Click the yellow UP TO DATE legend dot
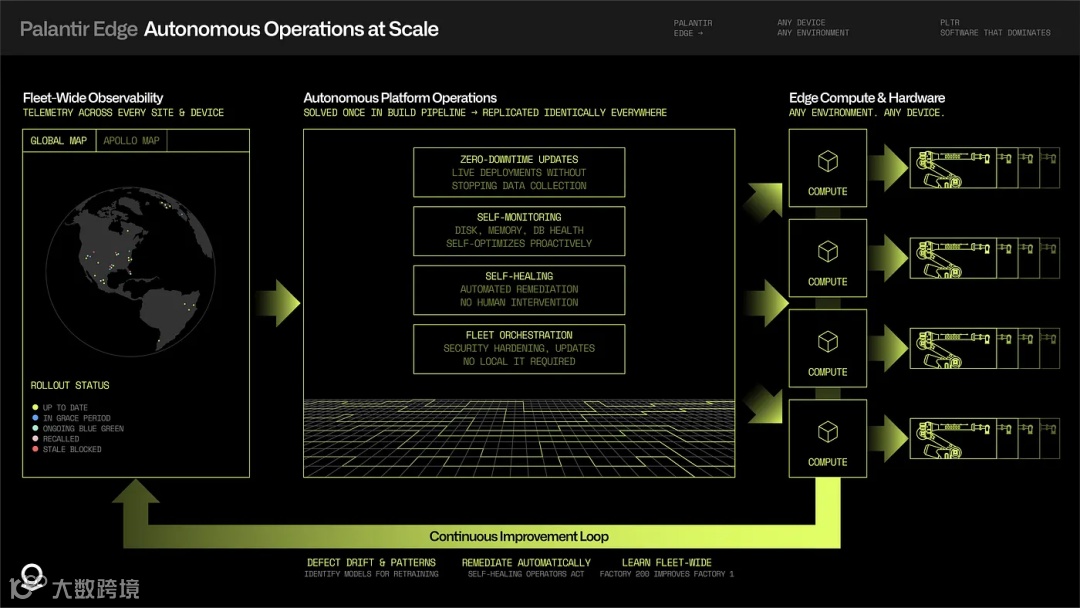This screenshot has height=608, width=1080. pos(35,408)
